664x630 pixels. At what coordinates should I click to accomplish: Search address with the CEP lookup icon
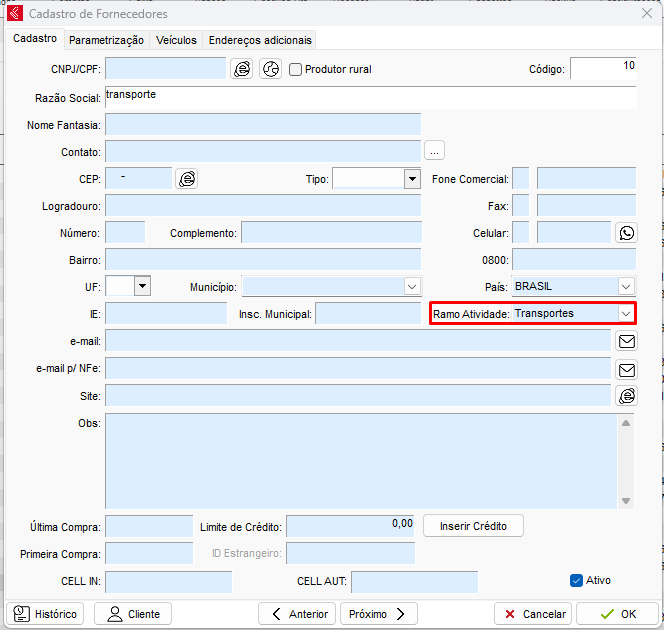(187, 179)
